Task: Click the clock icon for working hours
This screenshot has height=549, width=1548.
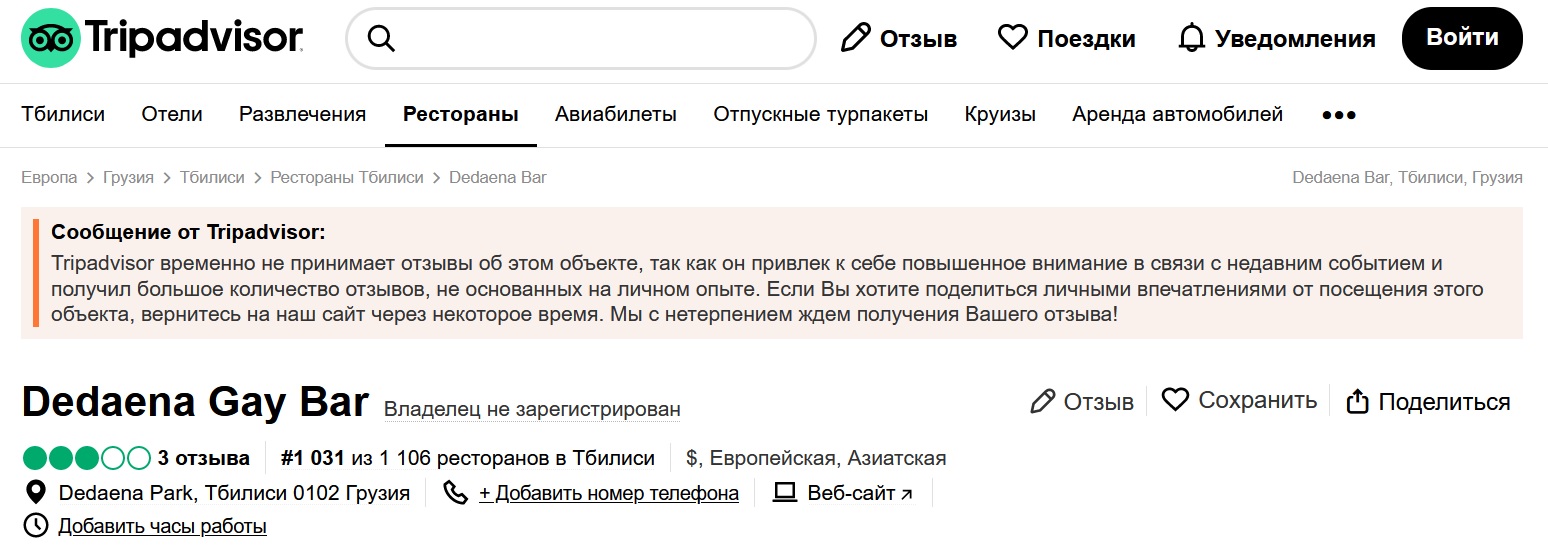Action: point(35,525)
